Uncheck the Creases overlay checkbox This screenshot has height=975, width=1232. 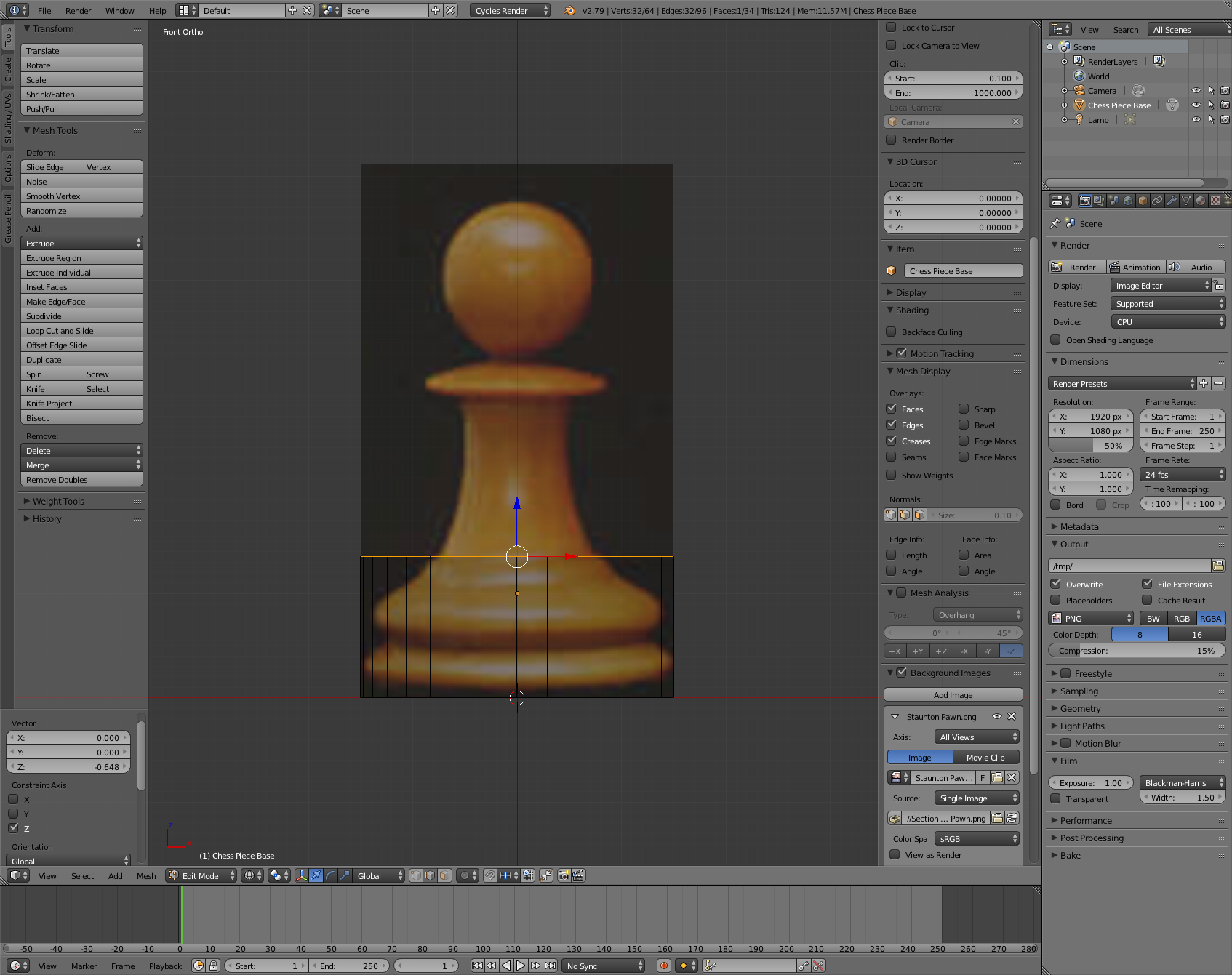click(x=891, y=441)
